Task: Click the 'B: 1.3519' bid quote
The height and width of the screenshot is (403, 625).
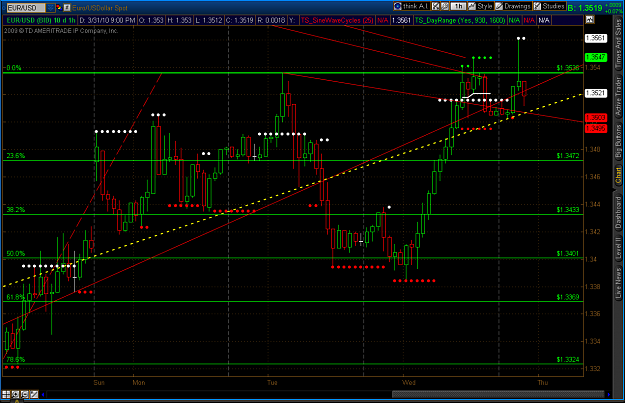Action: click(584, 8)
